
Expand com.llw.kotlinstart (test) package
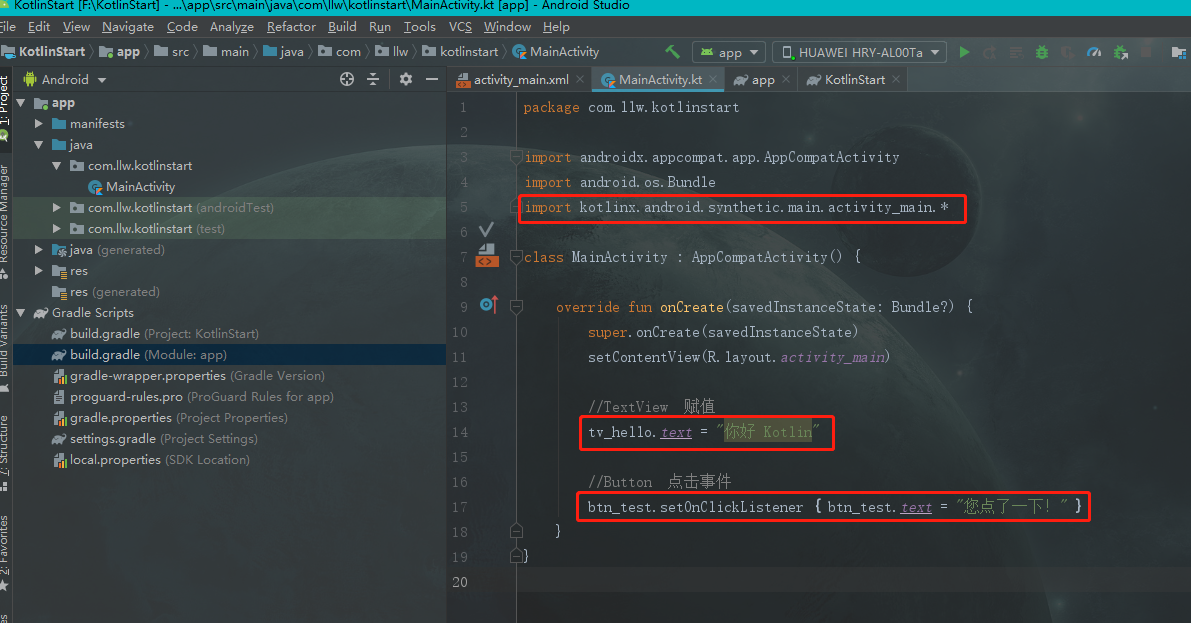coord(57,229)
